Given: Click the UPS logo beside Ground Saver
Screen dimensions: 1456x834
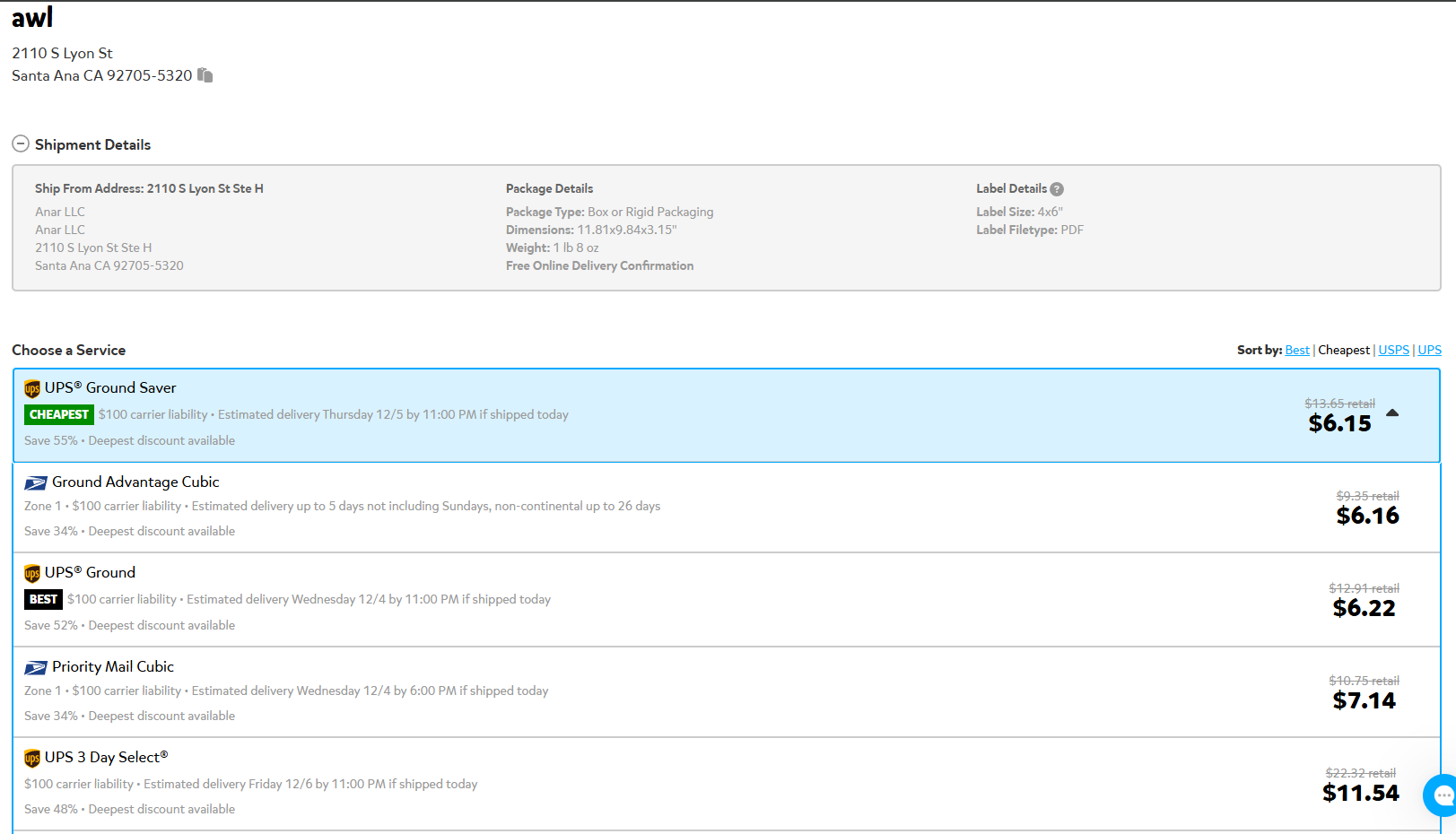Looking at the screenshot, I should point(32,388).
